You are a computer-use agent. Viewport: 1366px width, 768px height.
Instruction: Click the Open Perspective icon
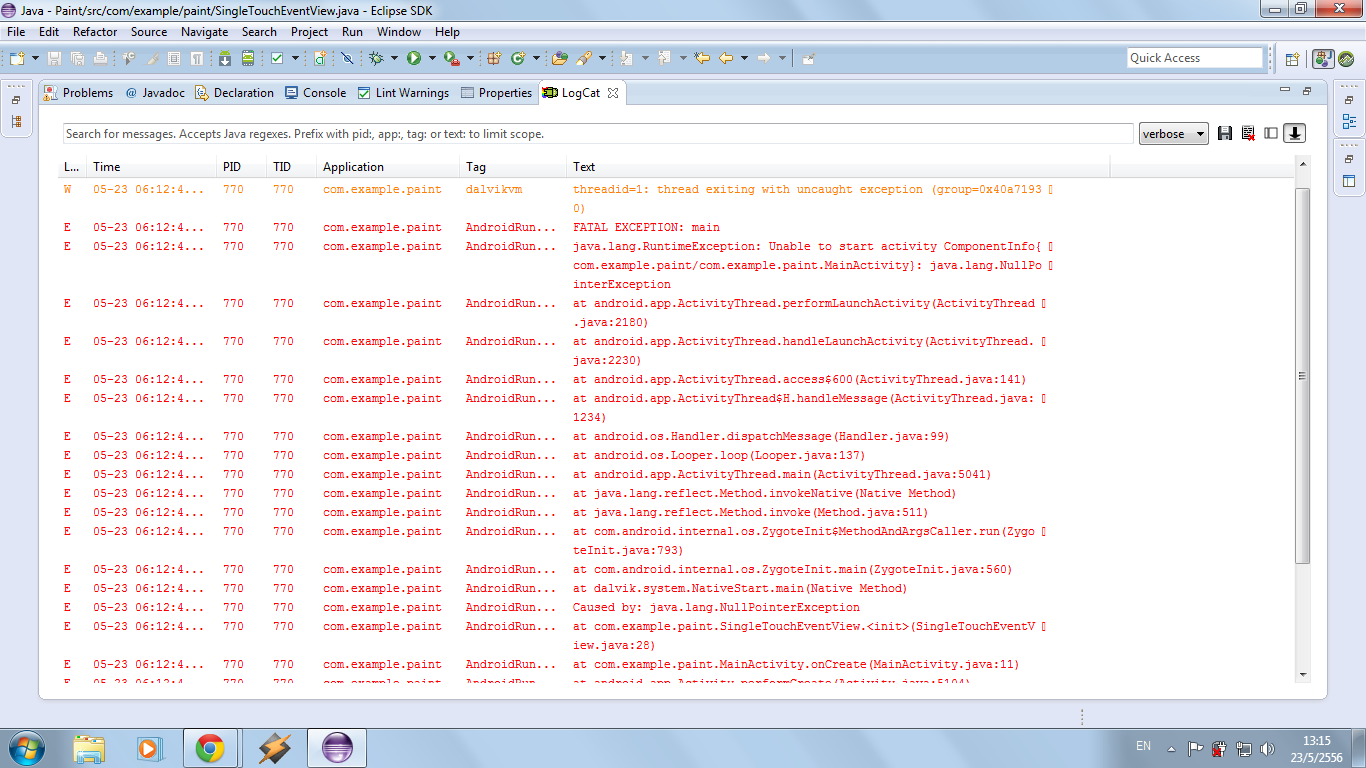(x=1292, y=58)
